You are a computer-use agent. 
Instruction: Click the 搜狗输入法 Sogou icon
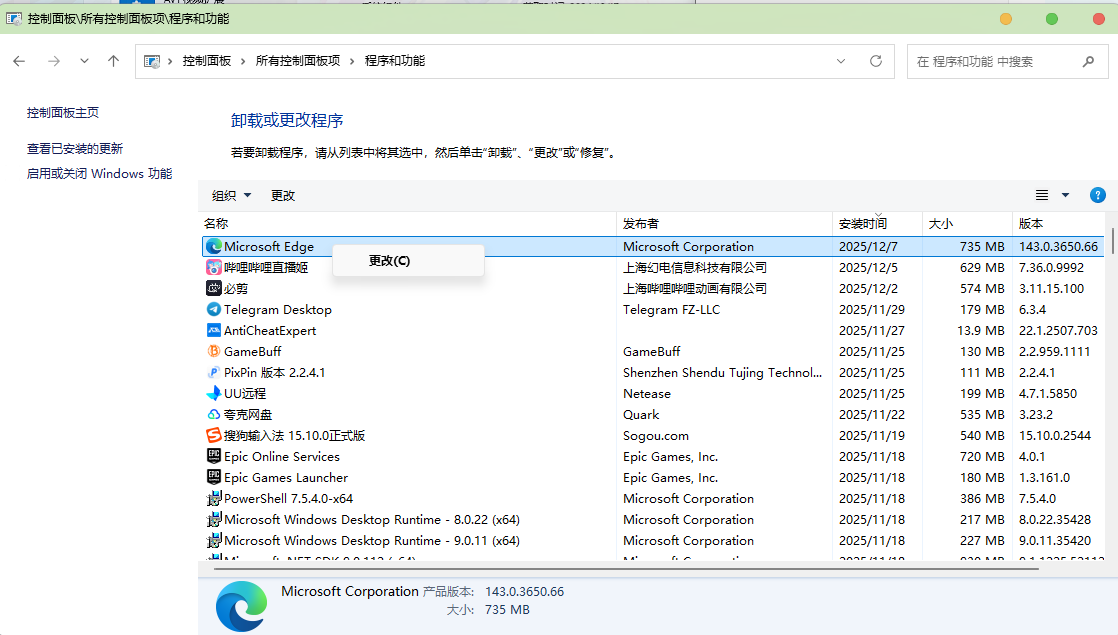(213, 435)
